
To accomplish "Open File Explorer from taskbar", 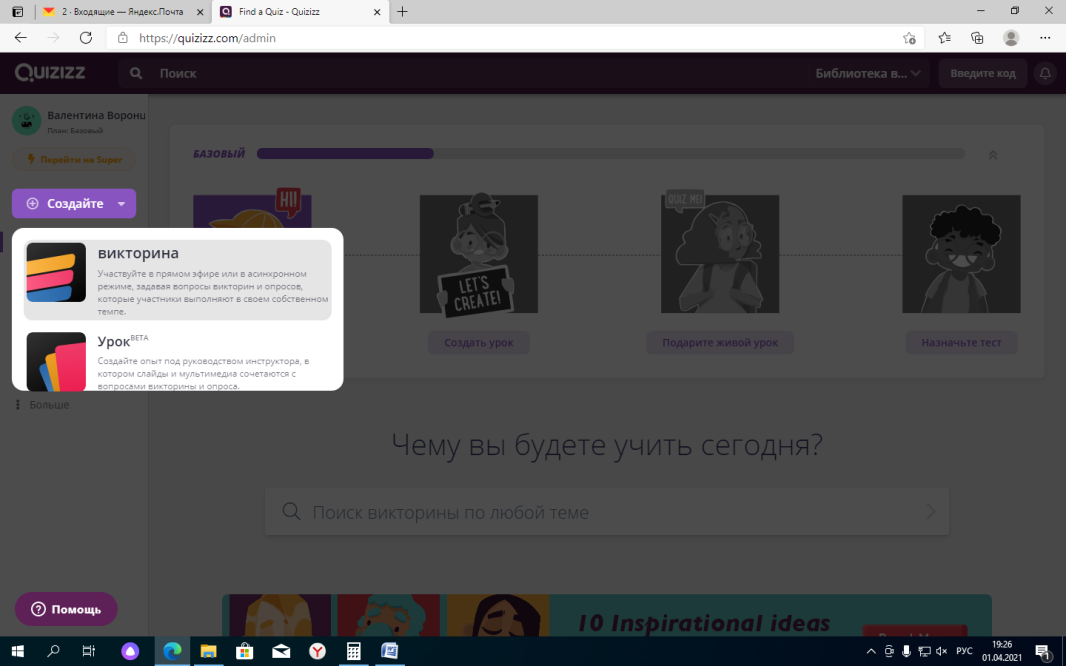I will click(x=208, y=651).
